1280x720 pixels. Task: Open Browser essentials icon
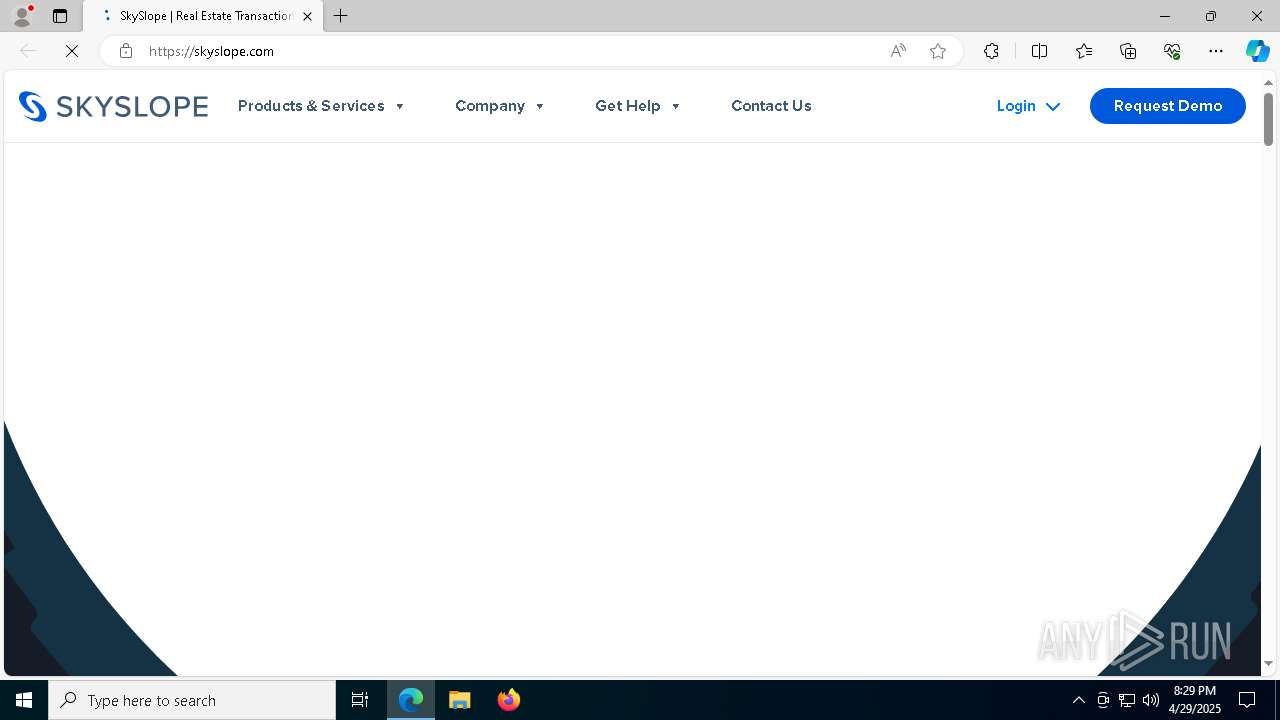pyautogui.click(x=1172, y=51)
